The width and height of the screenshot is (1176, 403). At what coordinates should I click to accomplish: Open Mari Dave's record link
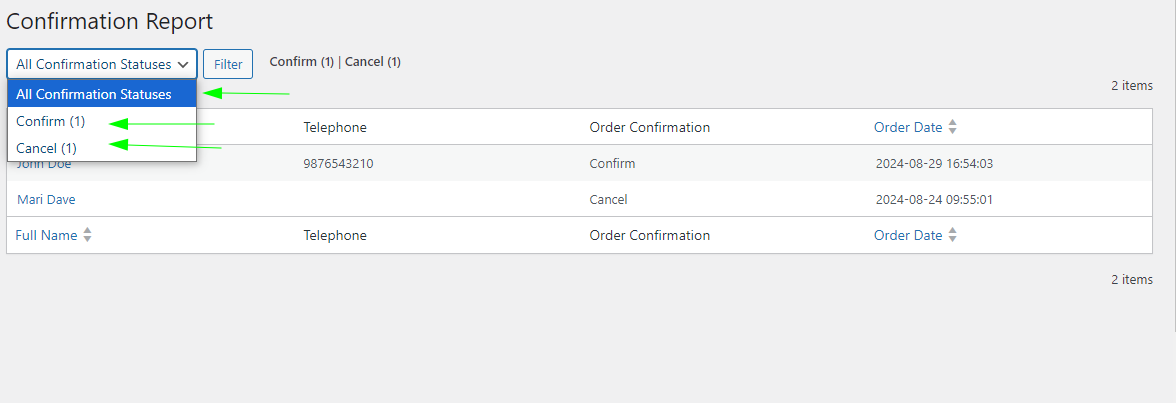[46, 199]
